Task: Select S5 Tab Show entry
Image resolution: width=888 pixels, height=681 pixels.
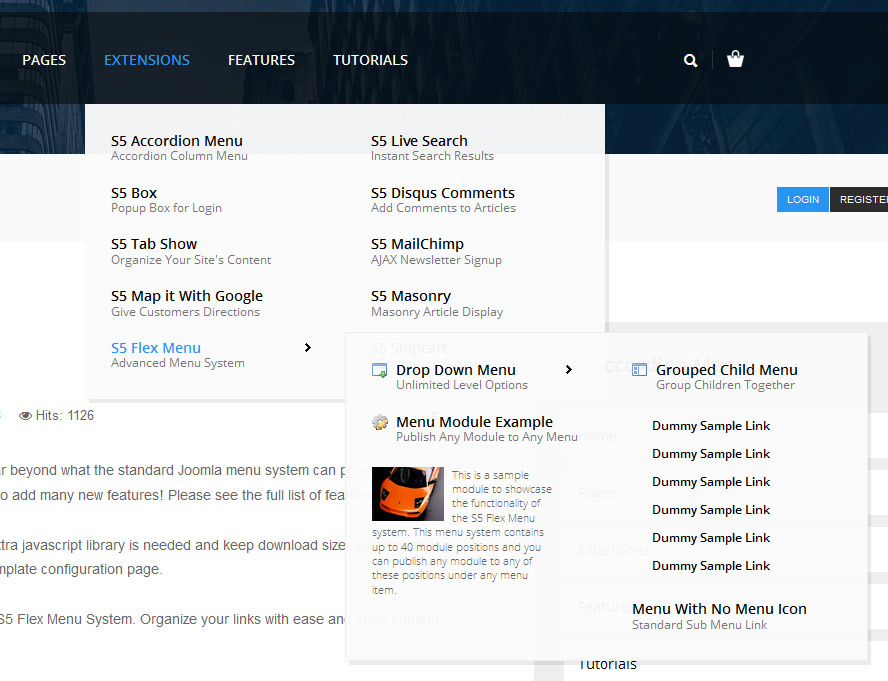Action: 154,244
